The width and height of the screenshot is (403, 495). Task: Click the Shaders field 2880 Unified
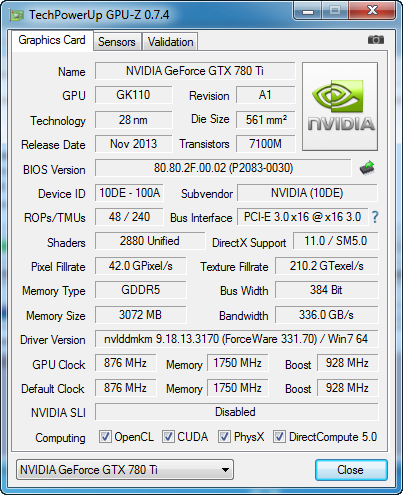coord(150,241)
